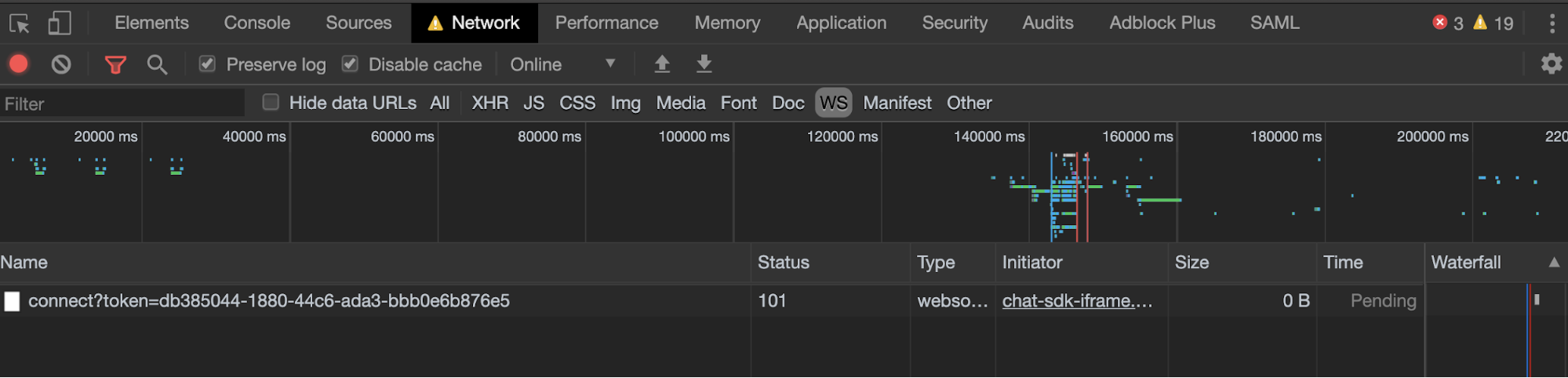Click the import HAR upload arrow
This screenshot has height=378, width=1568.
pos(662,64)
